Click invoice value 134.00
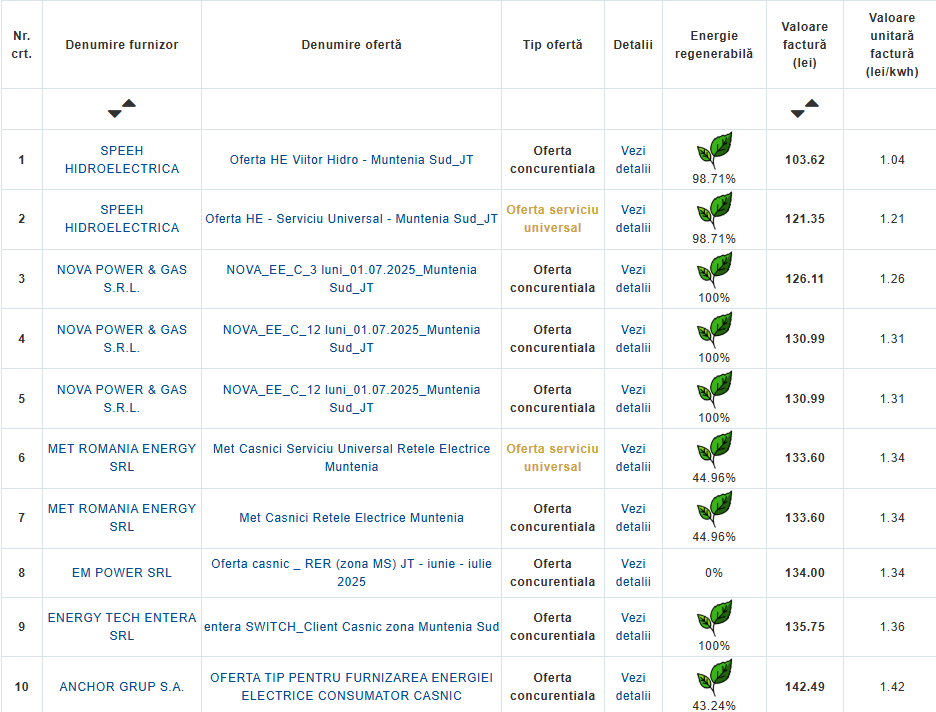Viewport: 936px width, 712px height. 805,573
